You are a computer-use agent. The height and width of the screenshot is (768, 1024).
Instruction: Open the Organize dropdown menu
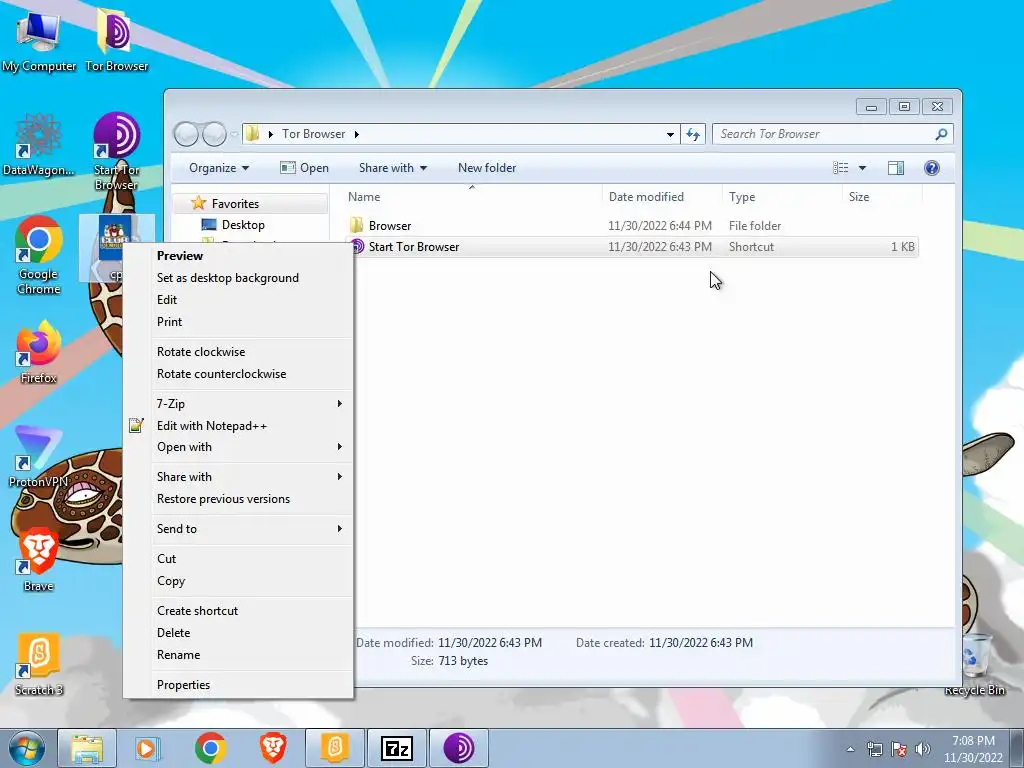pos(219,168)
